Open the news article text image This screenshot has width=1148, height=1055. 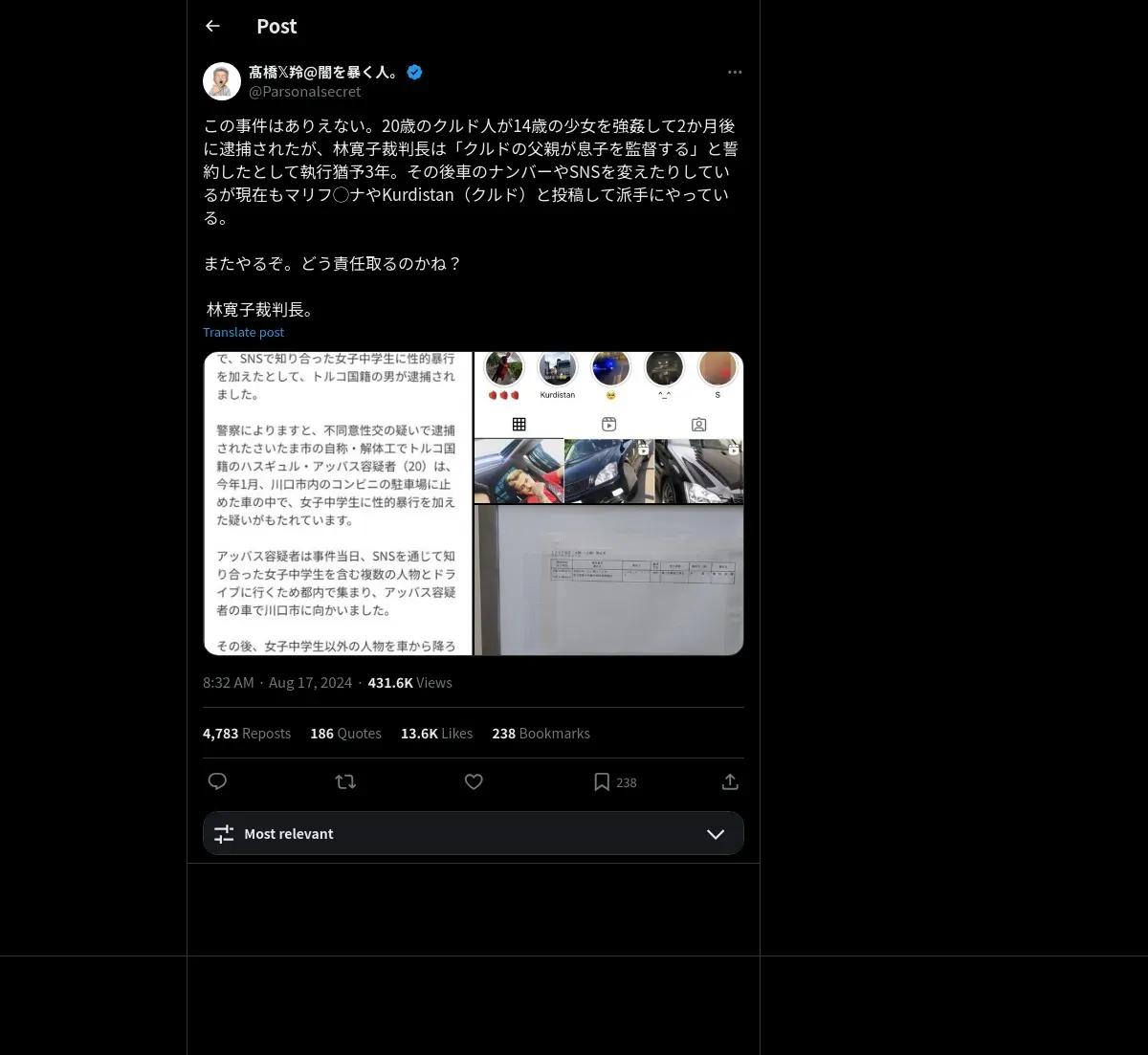(x=338, y=503)
